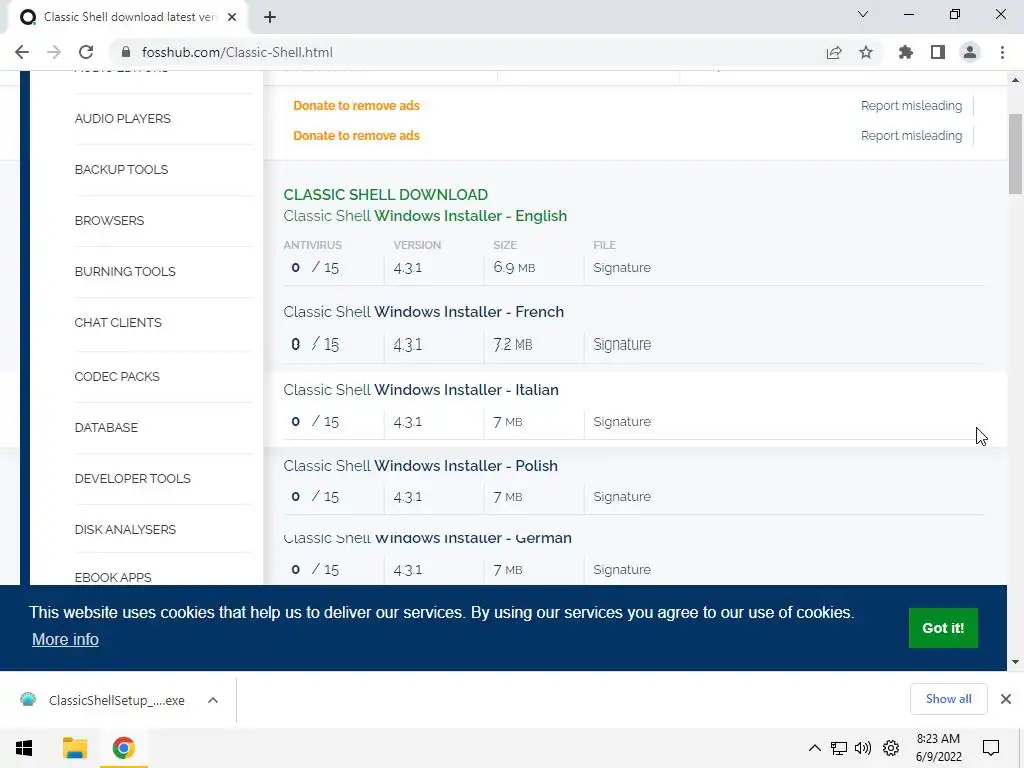Expand the ClassicShellSetup download options chevron
This screenshot has width=1024, height=768.
click(x=212, y=700)
